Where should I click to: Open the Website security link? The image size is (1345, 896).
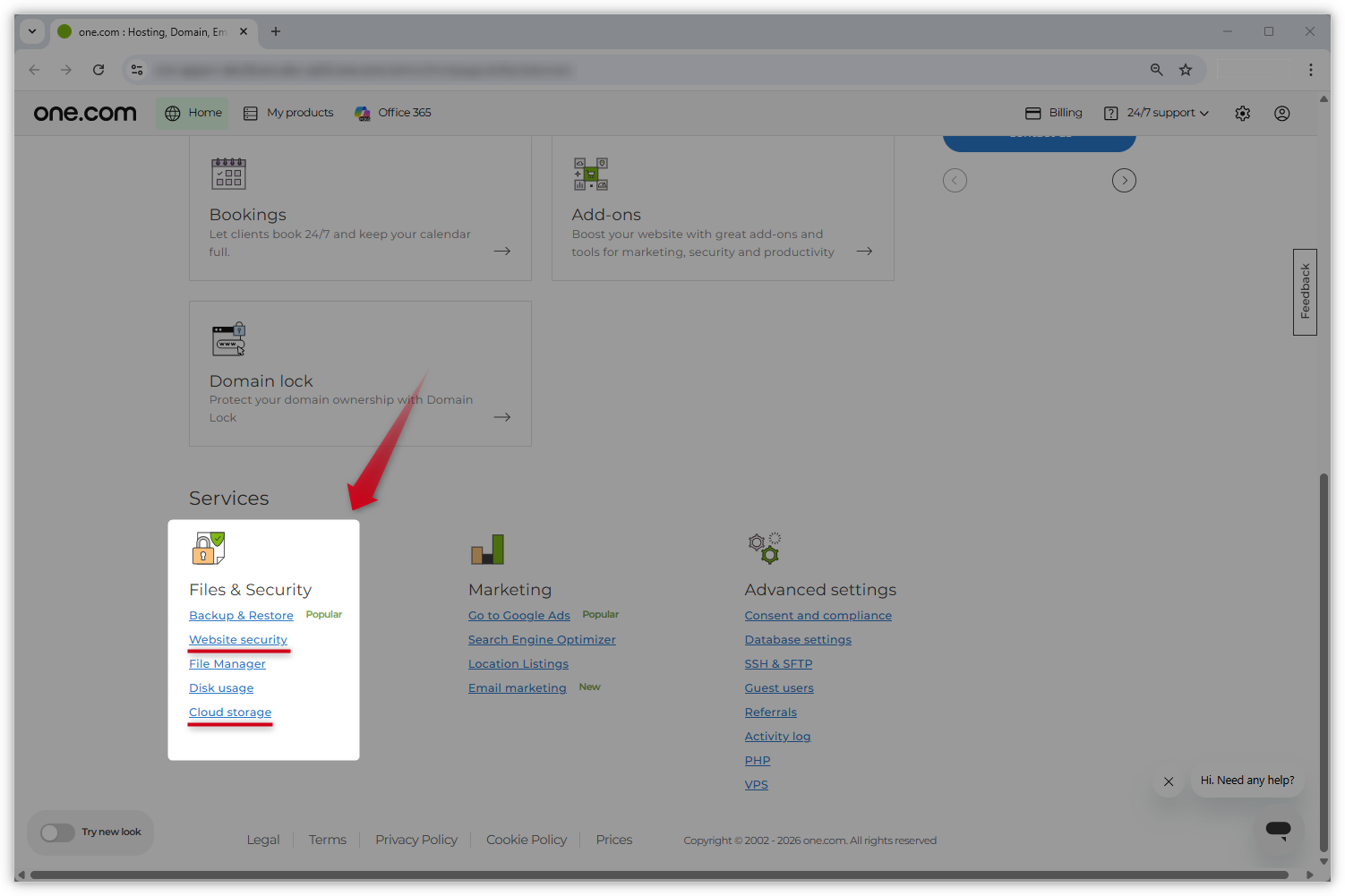(238, 640)
